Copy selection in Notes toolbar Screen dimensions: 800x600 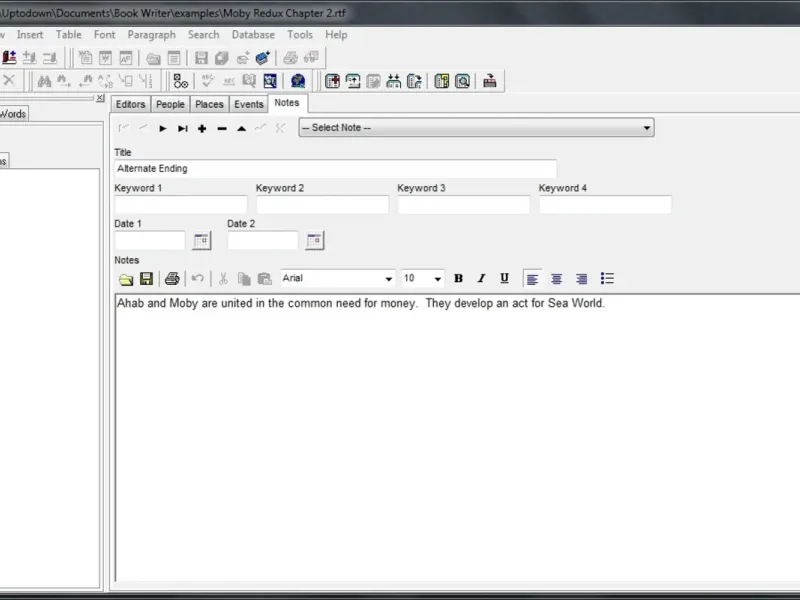(244, 279)
